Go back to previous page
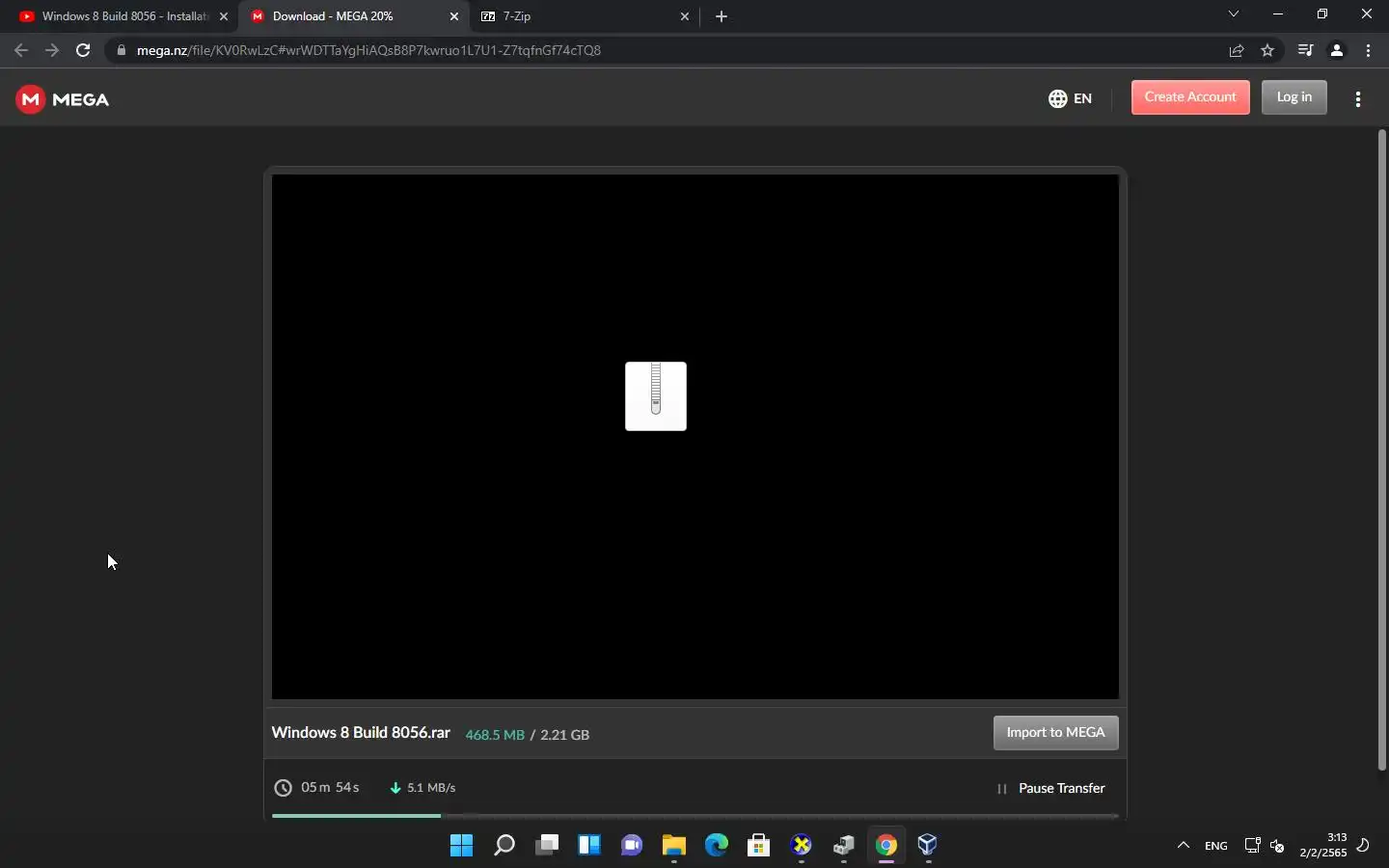The image size is (1389, 868). click(x=21, y=50)
